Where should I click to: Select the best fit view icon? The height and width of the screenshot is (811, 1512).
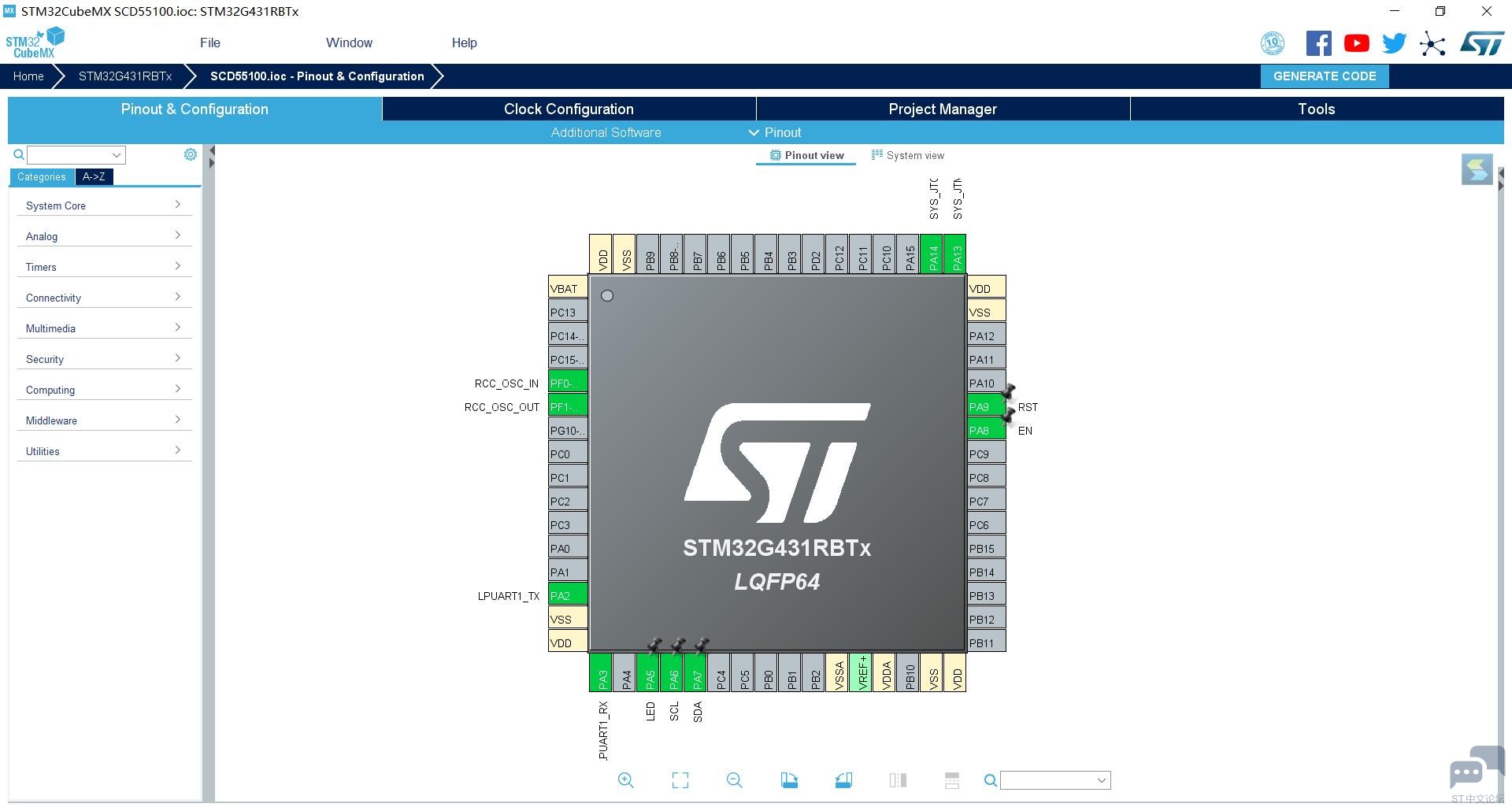click(680, 780)
